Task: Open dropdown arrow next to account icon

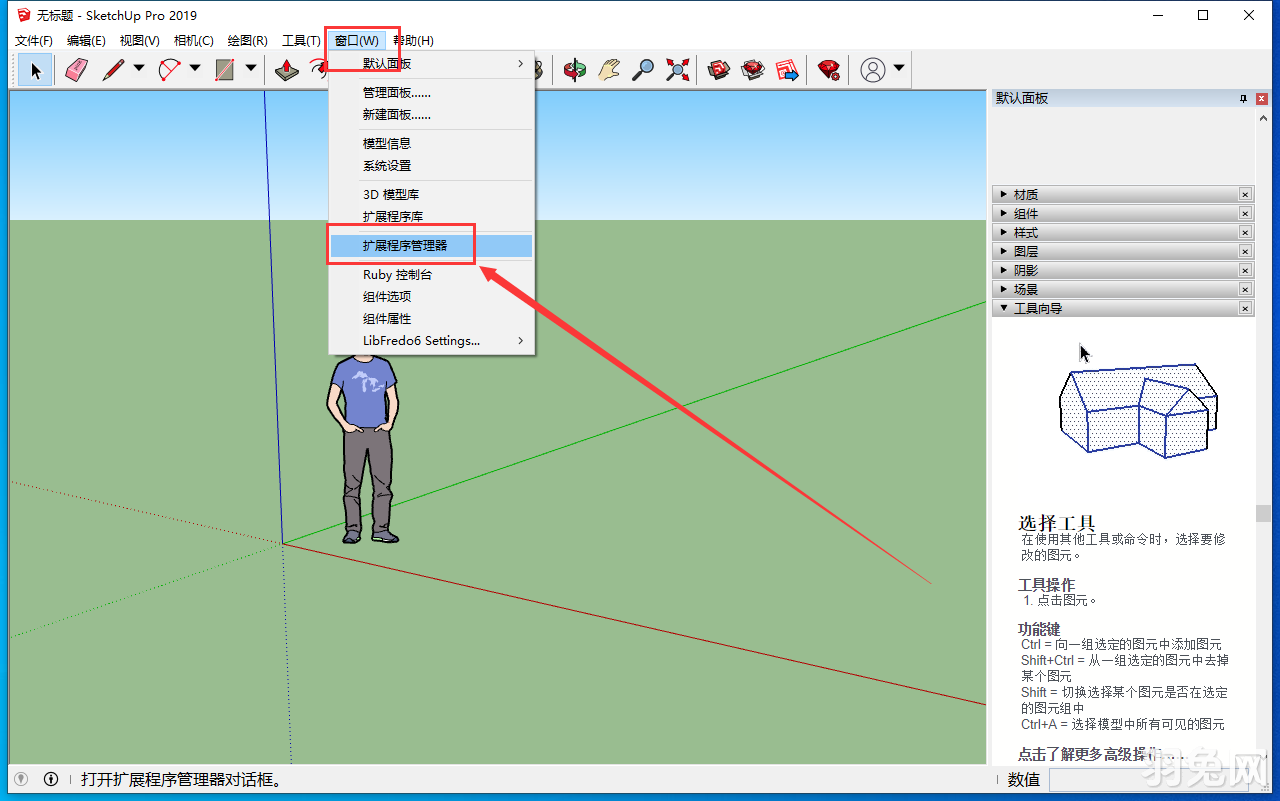Action: (899, 69)
